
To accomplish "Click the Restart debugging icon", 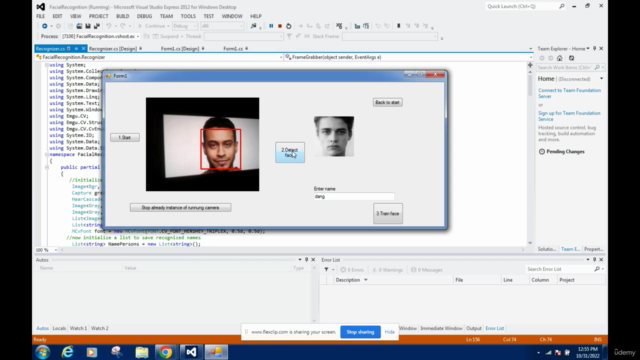I will pyautogui.click(x=289, y=26).
